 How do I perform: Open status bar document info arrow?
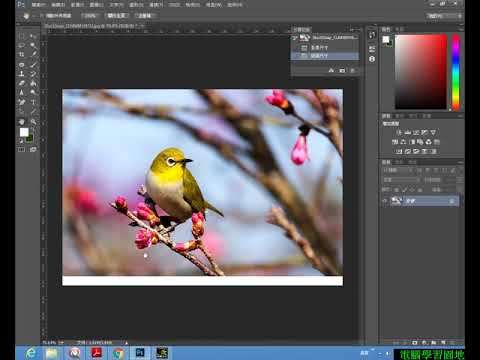pyautogui.click(x=126, y=342)
